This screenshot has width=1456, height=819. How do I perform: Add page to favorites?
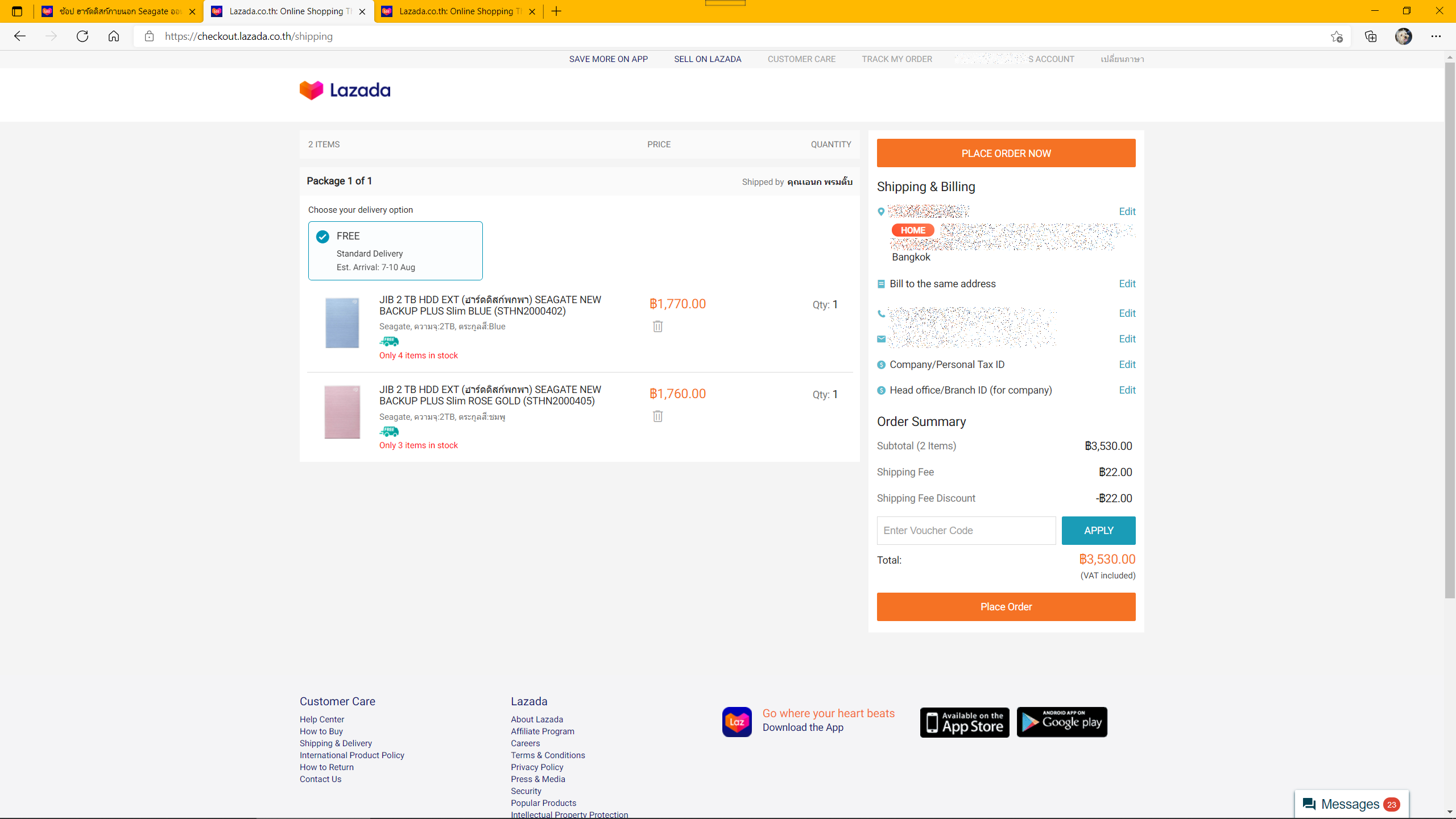tap(1336, 36)
